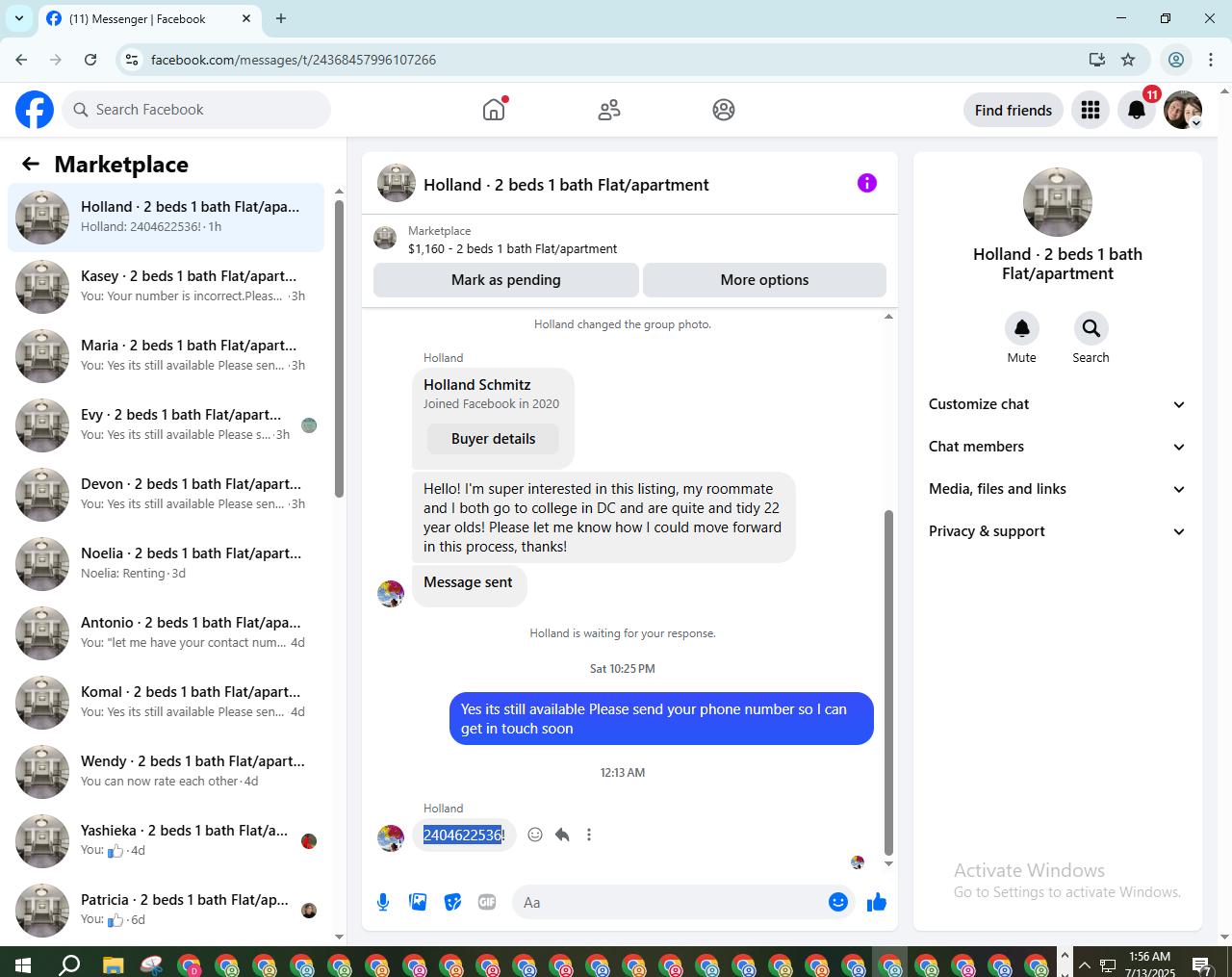Click the More options button
This screenshot has width=1232, height=977.
click(764, 280)
